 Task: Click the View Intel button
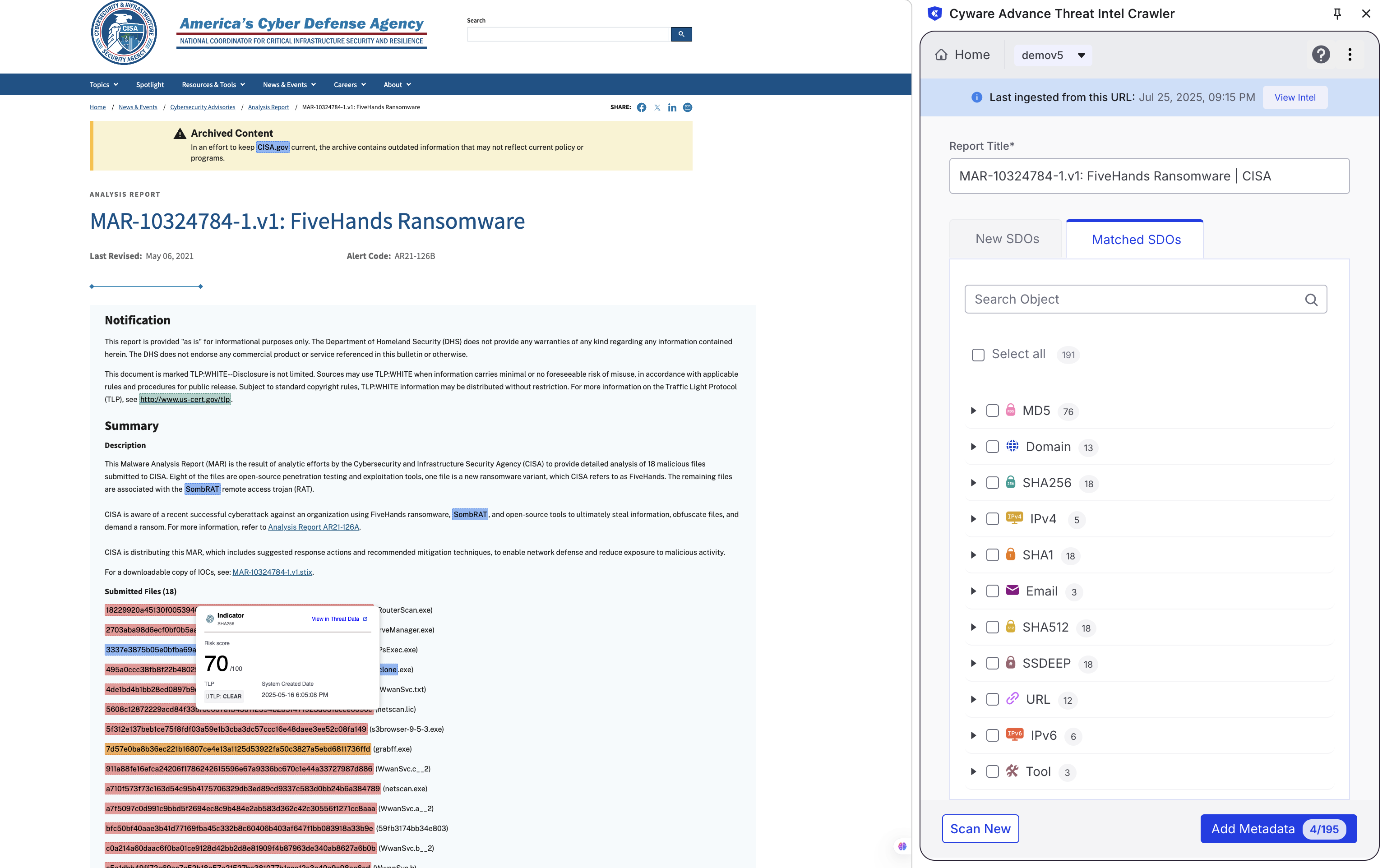(1295, 97)
